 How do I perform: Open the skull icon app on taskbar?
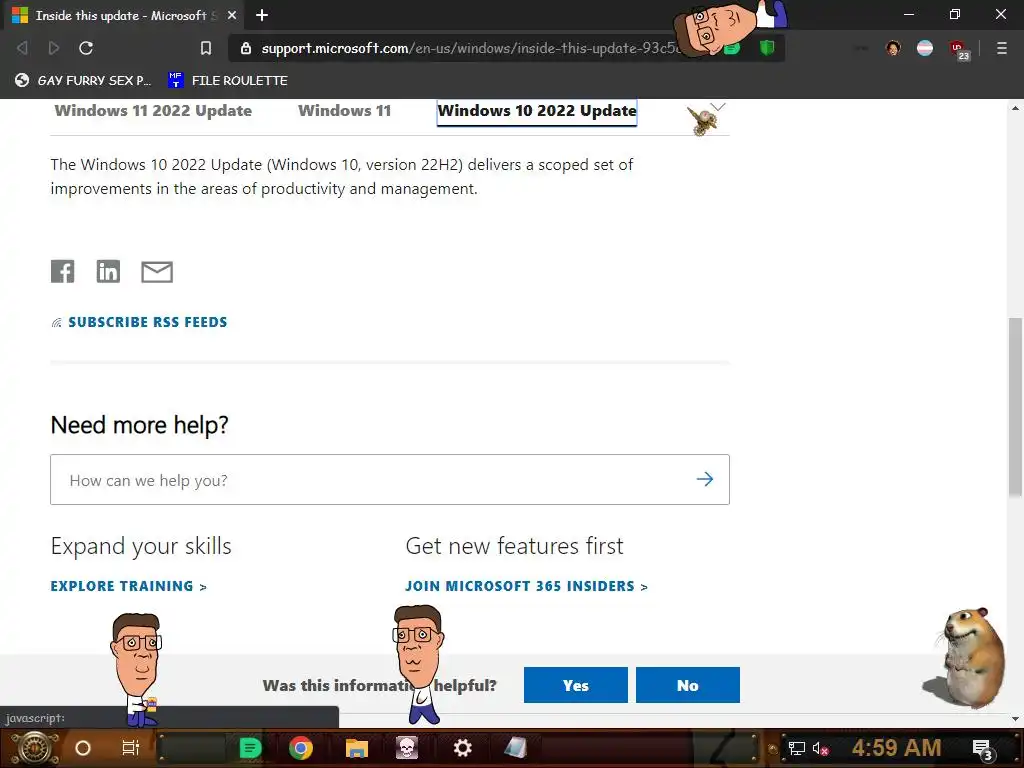click(407, 748)
